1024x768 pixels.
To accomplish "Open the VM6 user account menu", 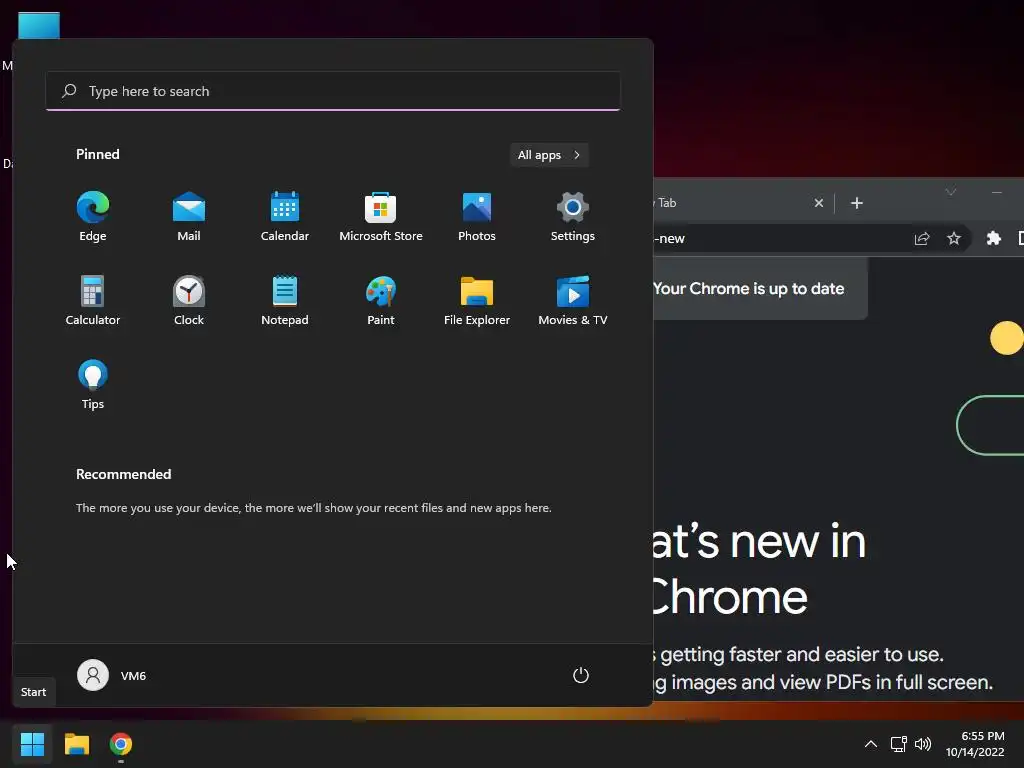I will [x=112, y=675].
